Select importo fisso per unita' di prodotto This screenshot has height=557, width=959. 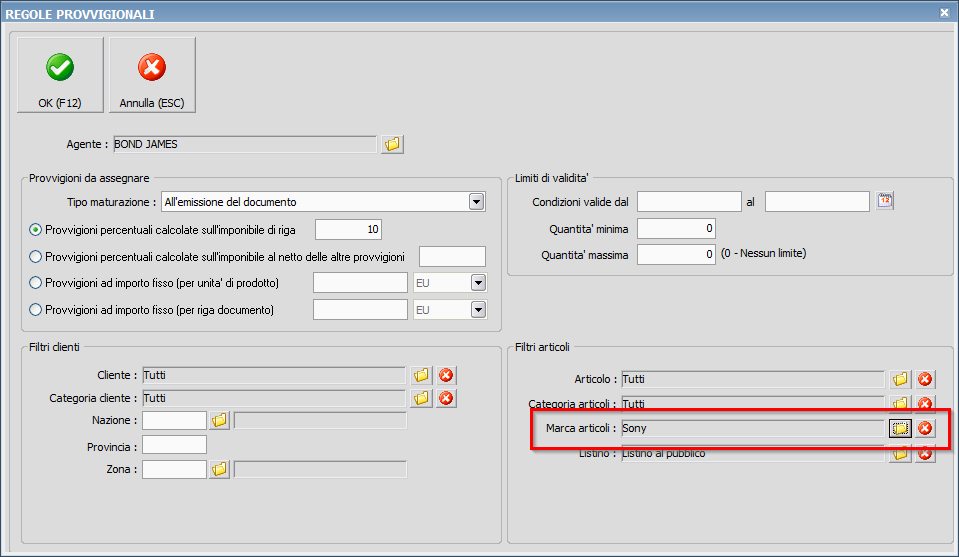pos(35,282)
